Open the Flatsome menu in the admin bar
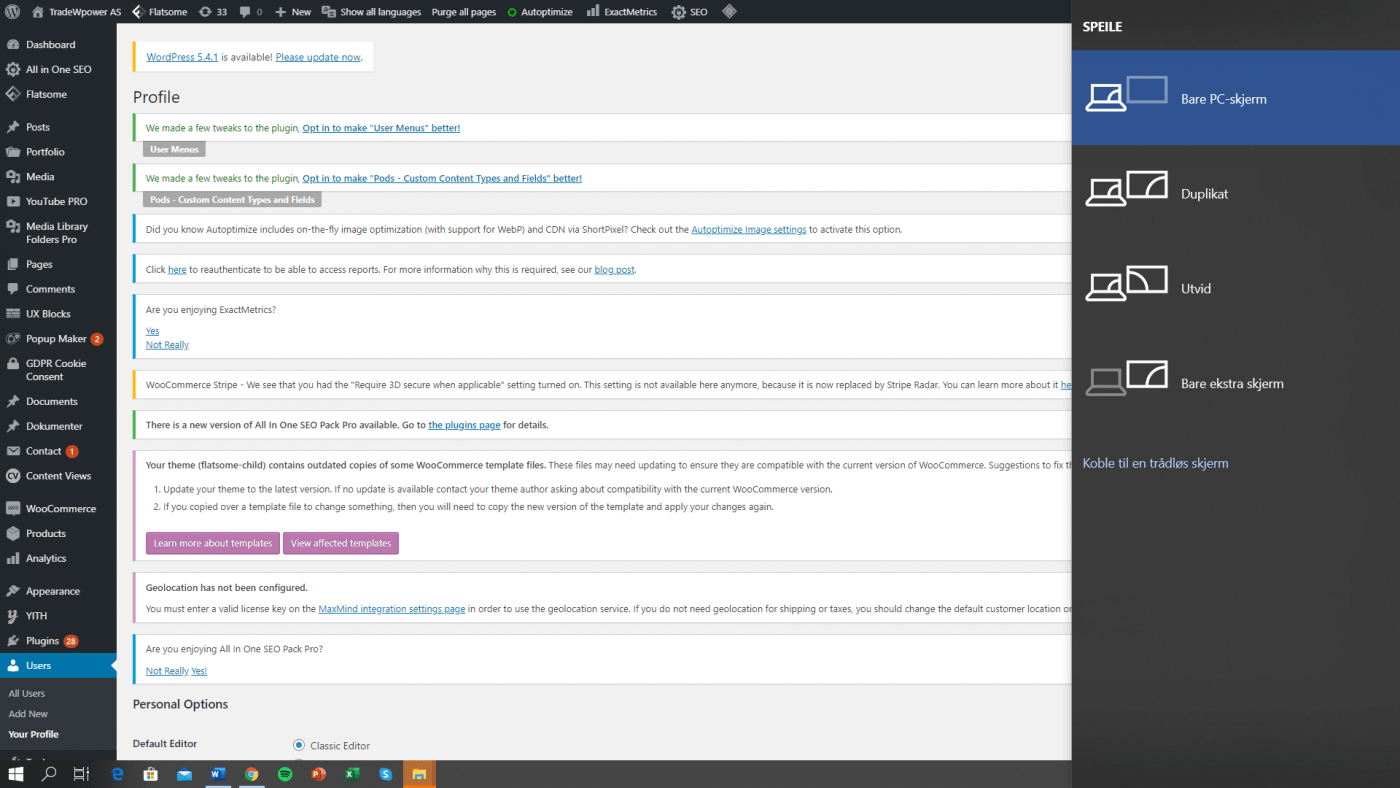Screen dimensions: 1400x788 pos(161,12)
